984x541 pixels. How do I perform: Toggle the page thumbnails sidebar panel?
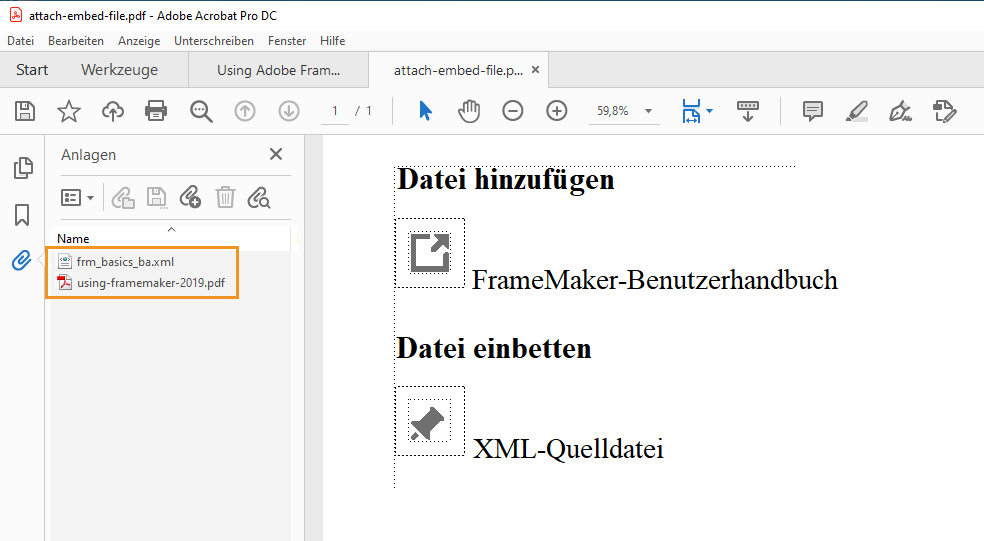pos(22,169)
